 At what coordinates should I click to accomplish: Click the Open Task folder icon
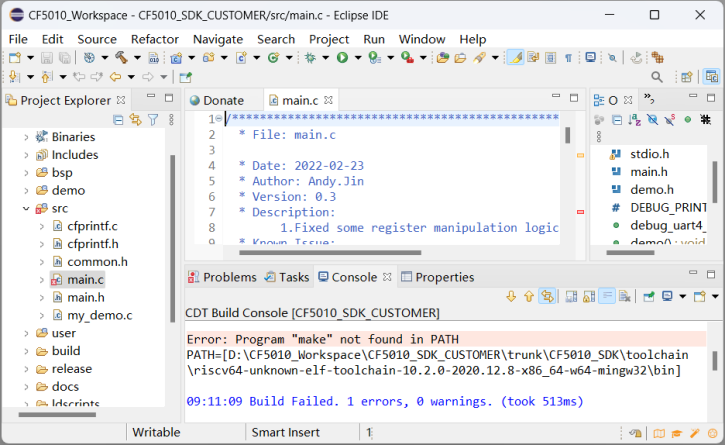click(x=460, y=57)
